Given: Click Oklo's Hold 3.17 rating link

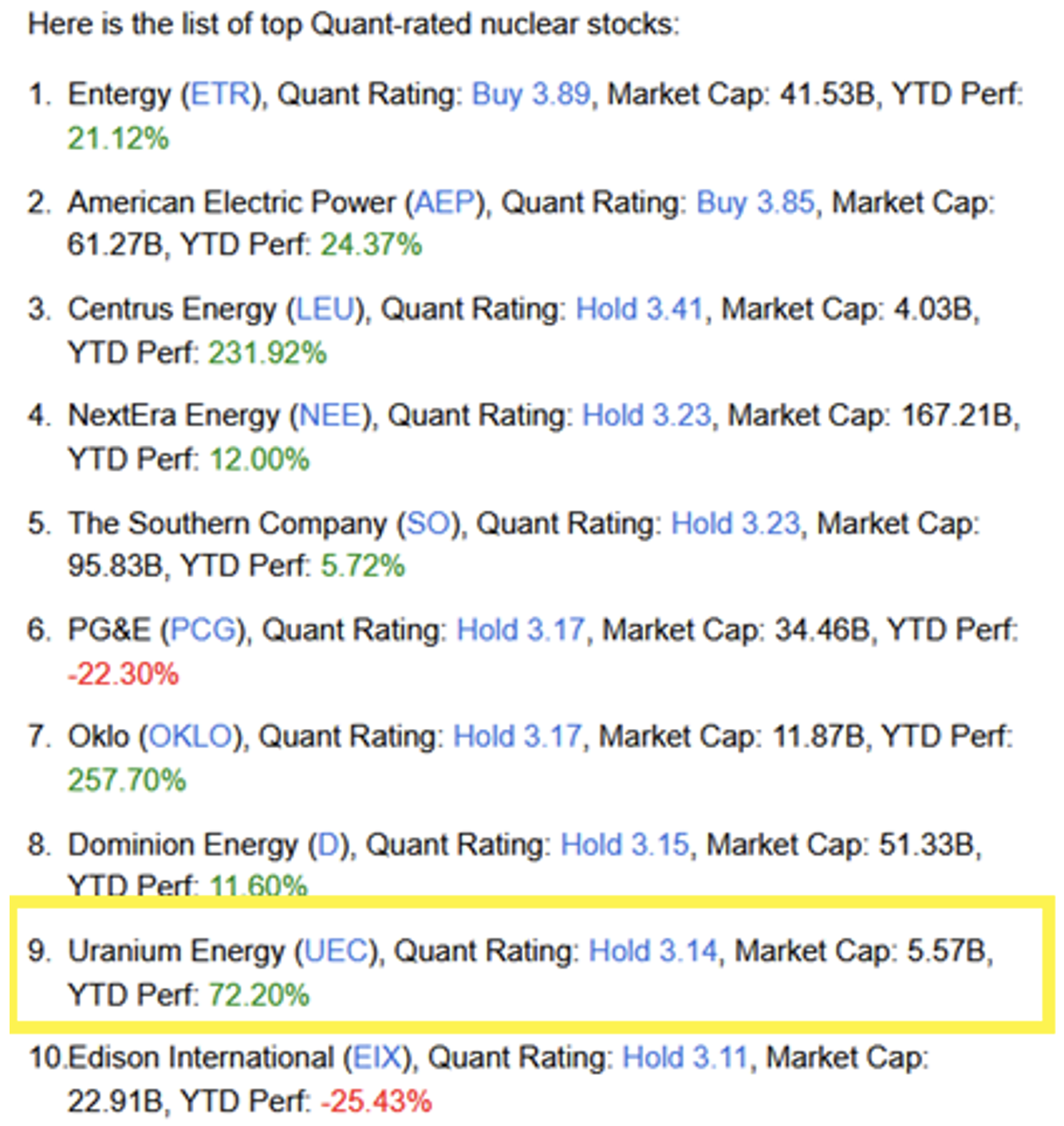Looking at the screenshot, I should click(x=518, y=737).
